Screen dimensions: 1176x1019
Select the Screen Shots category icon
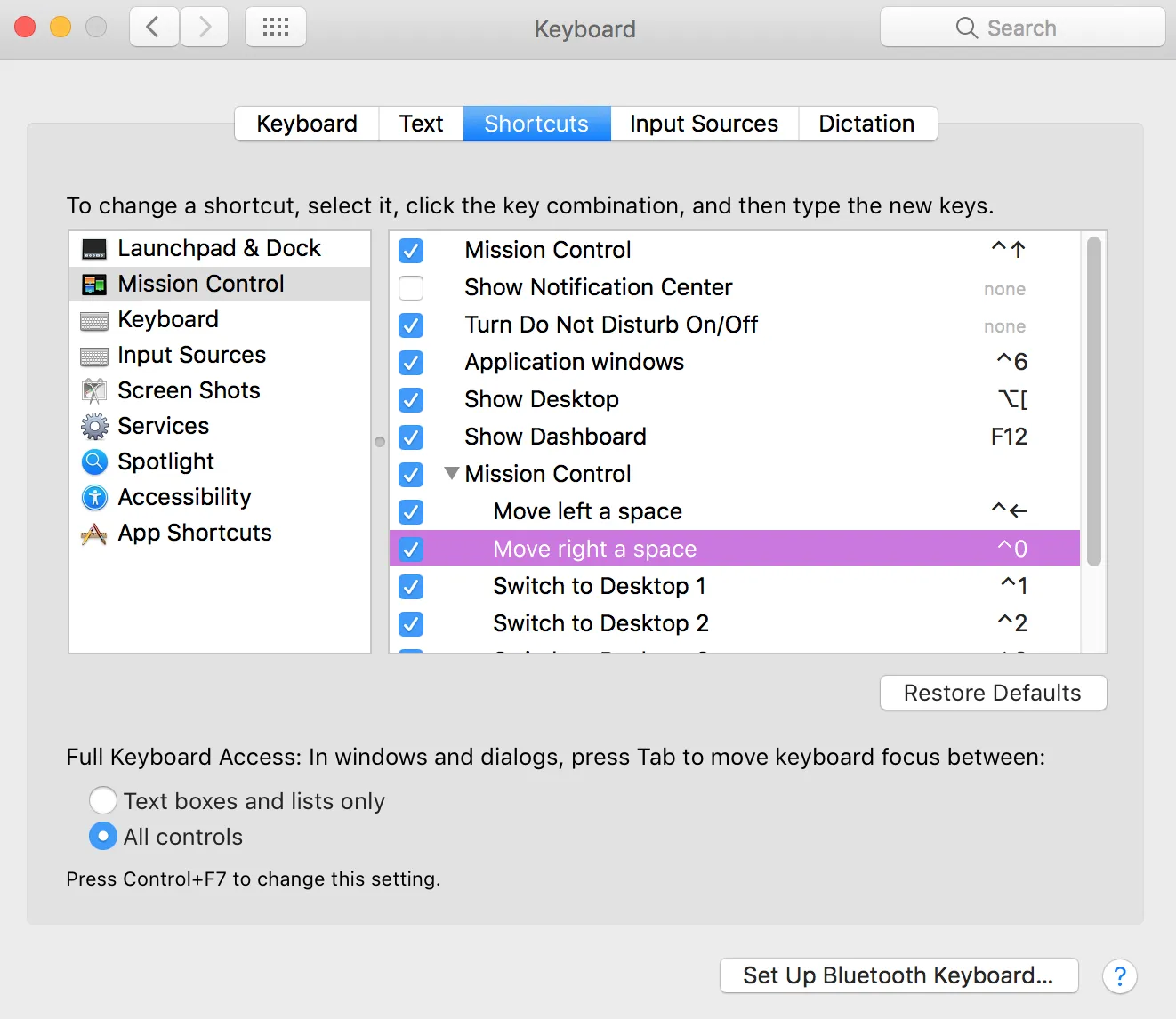pyautogui.click(x=94, y=391)
